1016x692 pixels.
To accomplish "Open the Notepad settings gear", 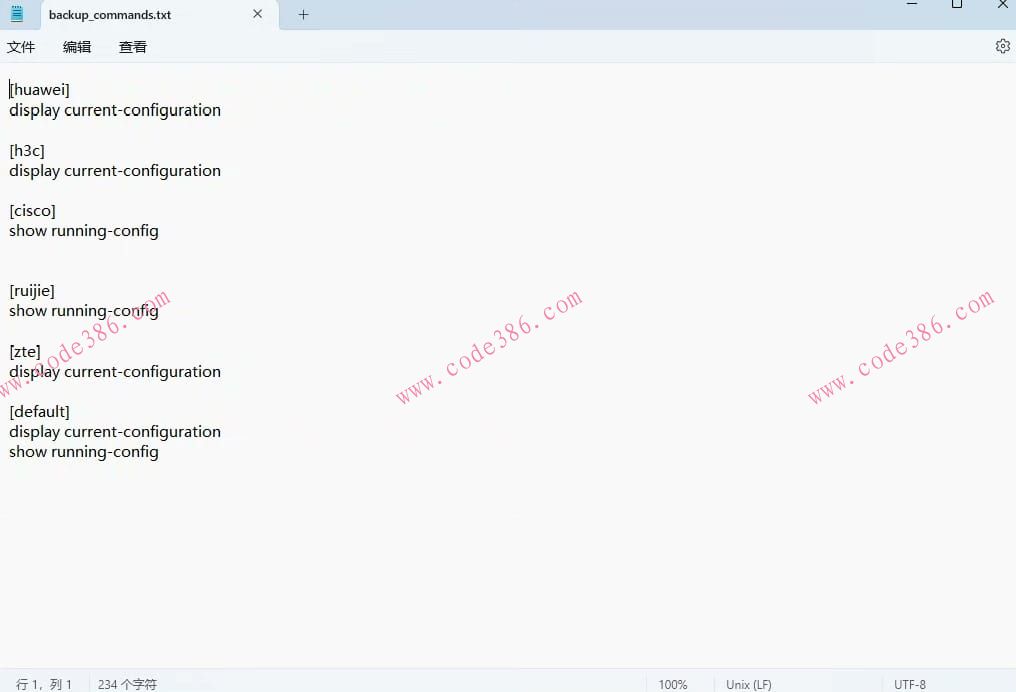I will tap(1002, 47).
